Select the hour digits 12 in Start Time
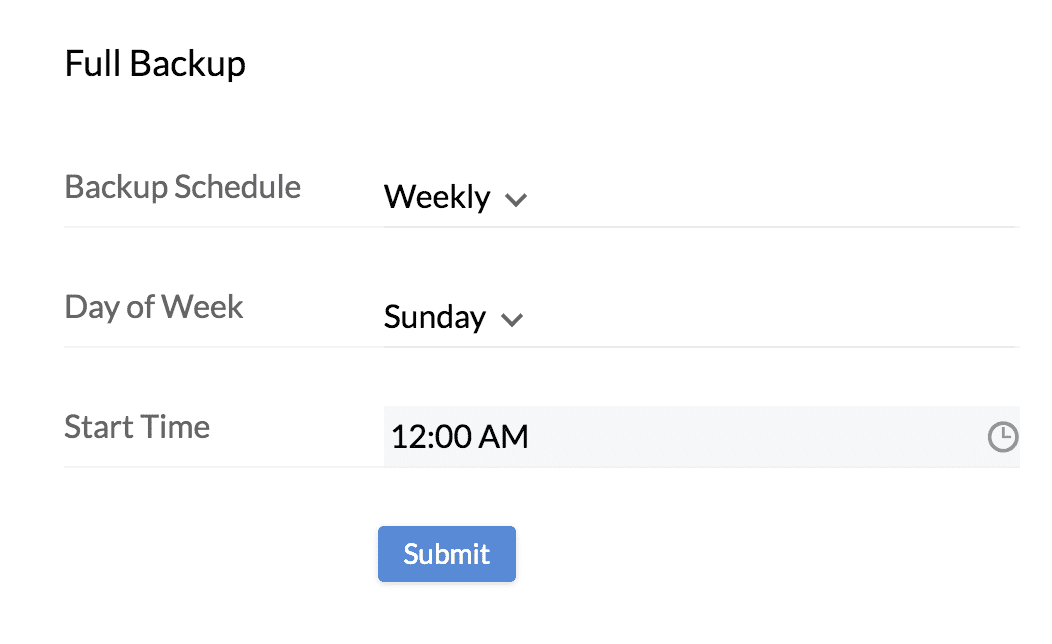The width and height of the screenshot is (1052, 644). point(407,437)
